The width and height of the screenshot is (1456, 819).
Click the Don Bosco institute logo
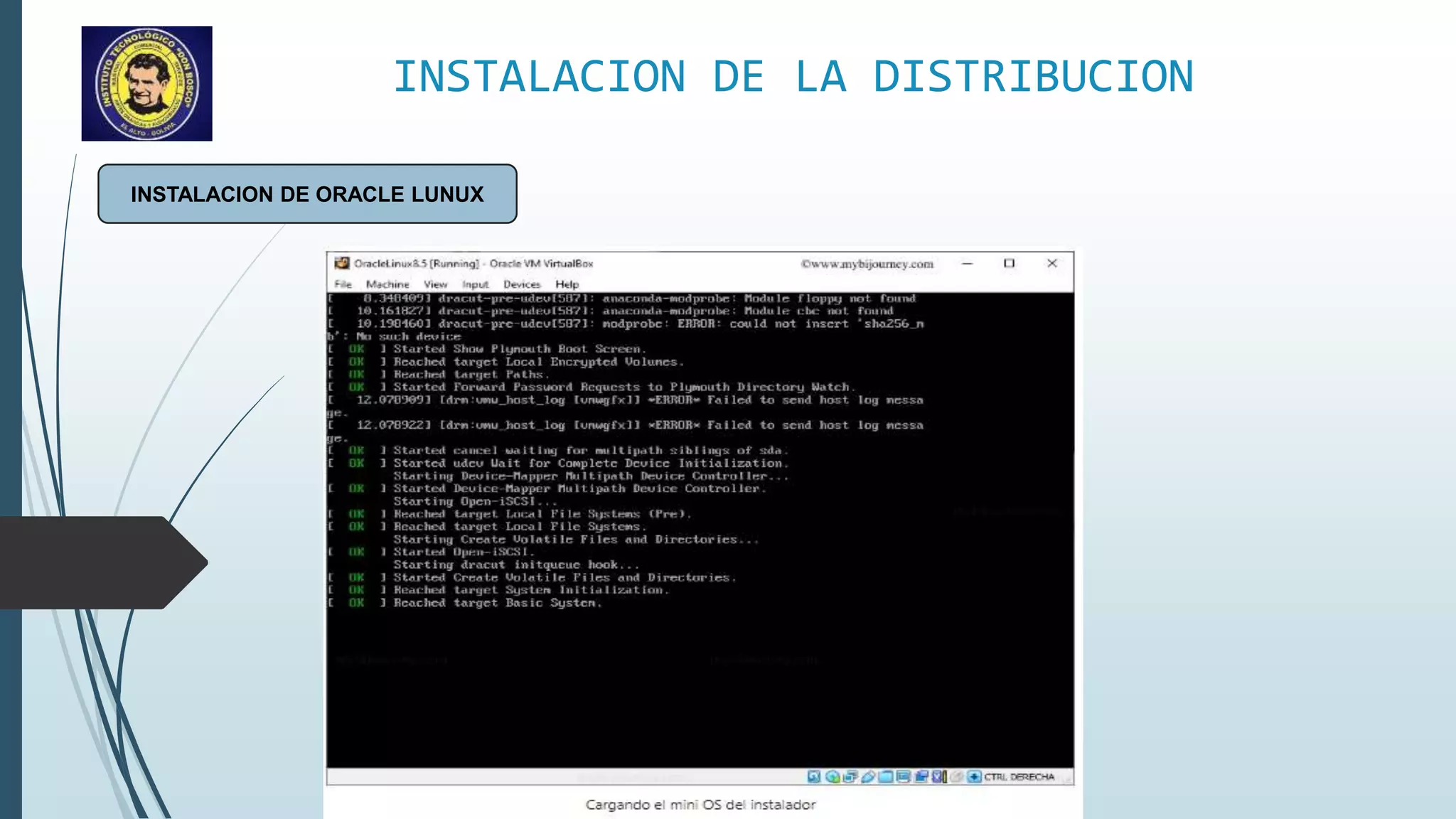click(146, 84)
